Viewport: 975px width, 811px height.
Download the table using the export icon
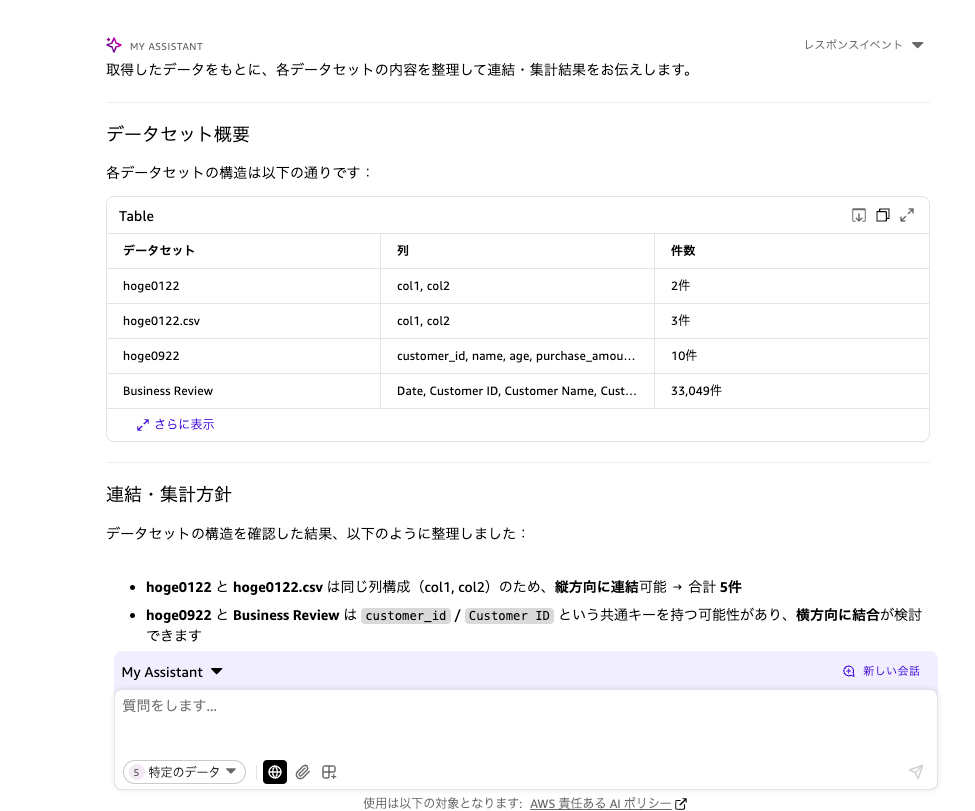[x=859, y=215]
